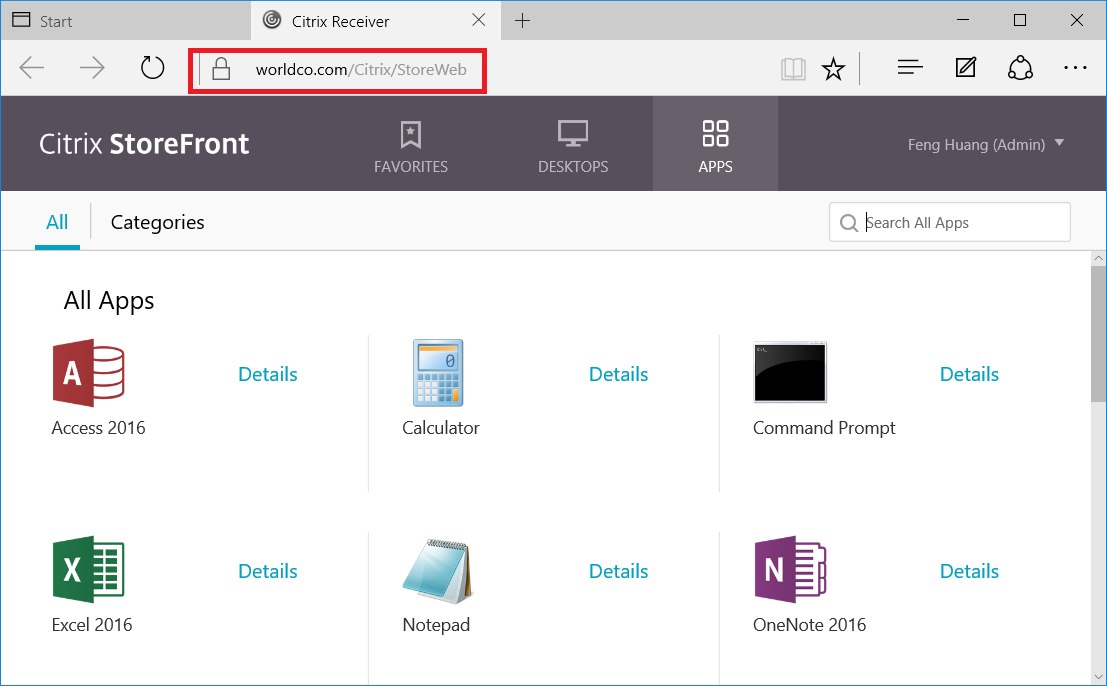The image size is (1107, 686).
Task: Click the Search All Apps field
Action: click(950, 222)
